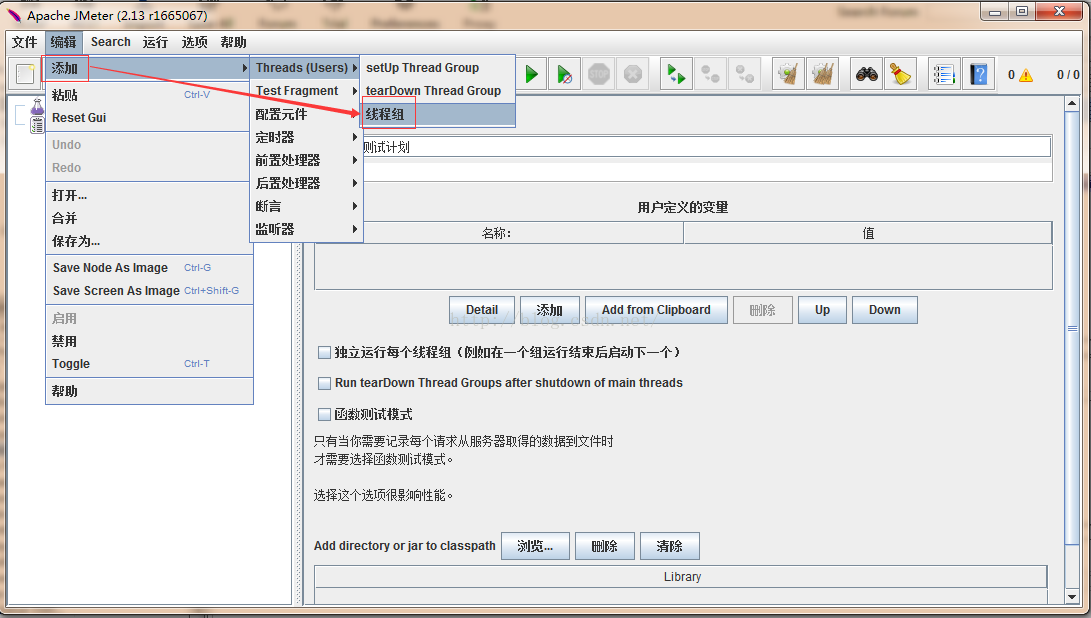Viewport: 1091px width, 618px height.
Task: Select 合并 menu item
Action: point(149,218)
